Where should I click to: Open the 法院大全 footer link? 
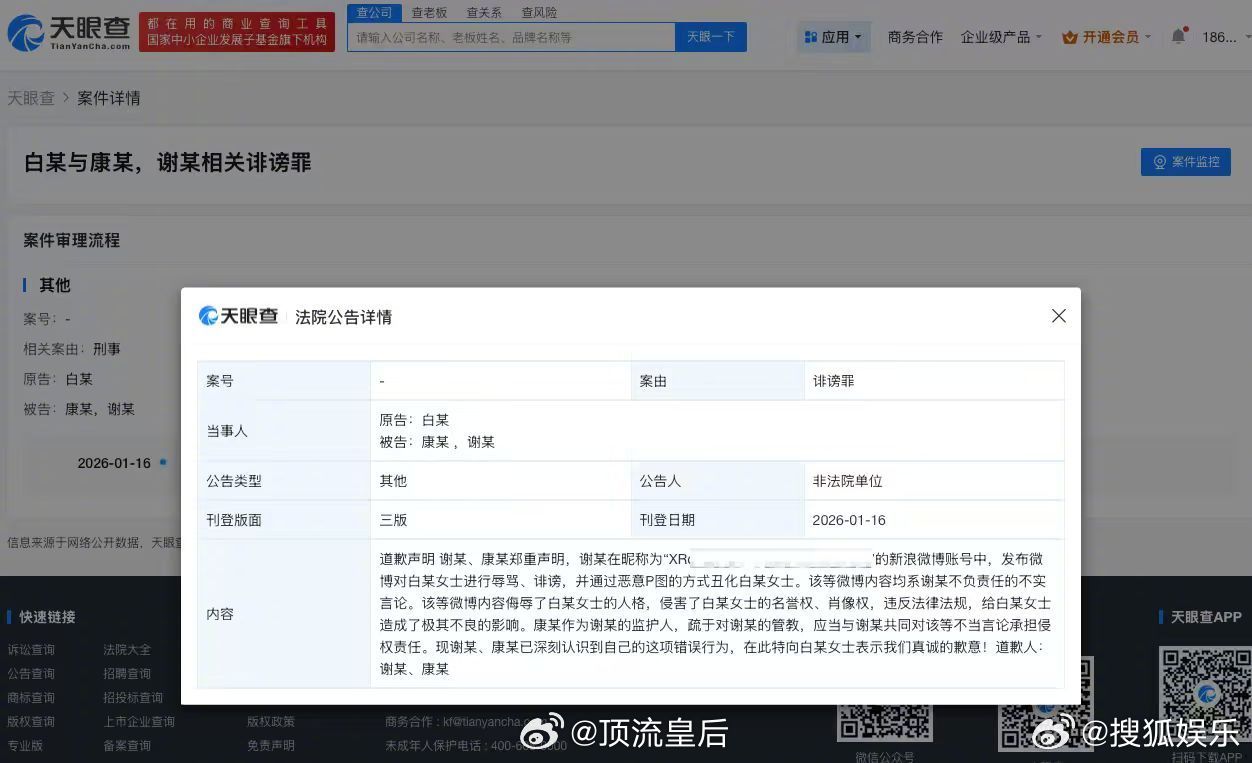tap(127, 650)
